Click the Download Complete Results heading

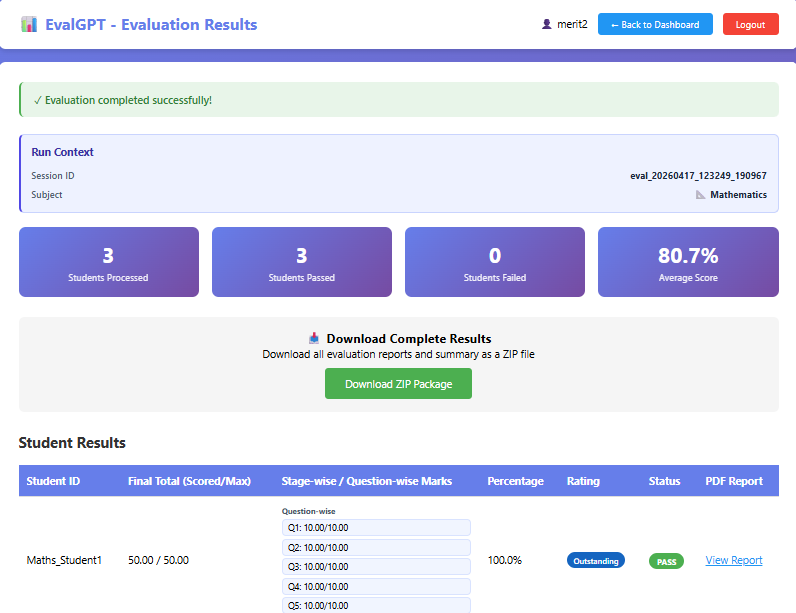(x=409, y=338)
